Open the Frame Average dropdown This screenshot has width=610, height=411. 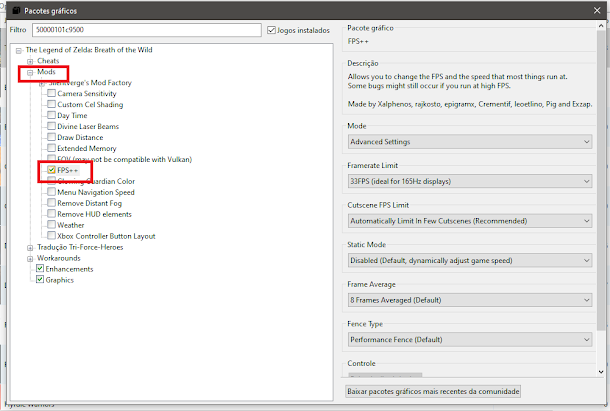470,300
